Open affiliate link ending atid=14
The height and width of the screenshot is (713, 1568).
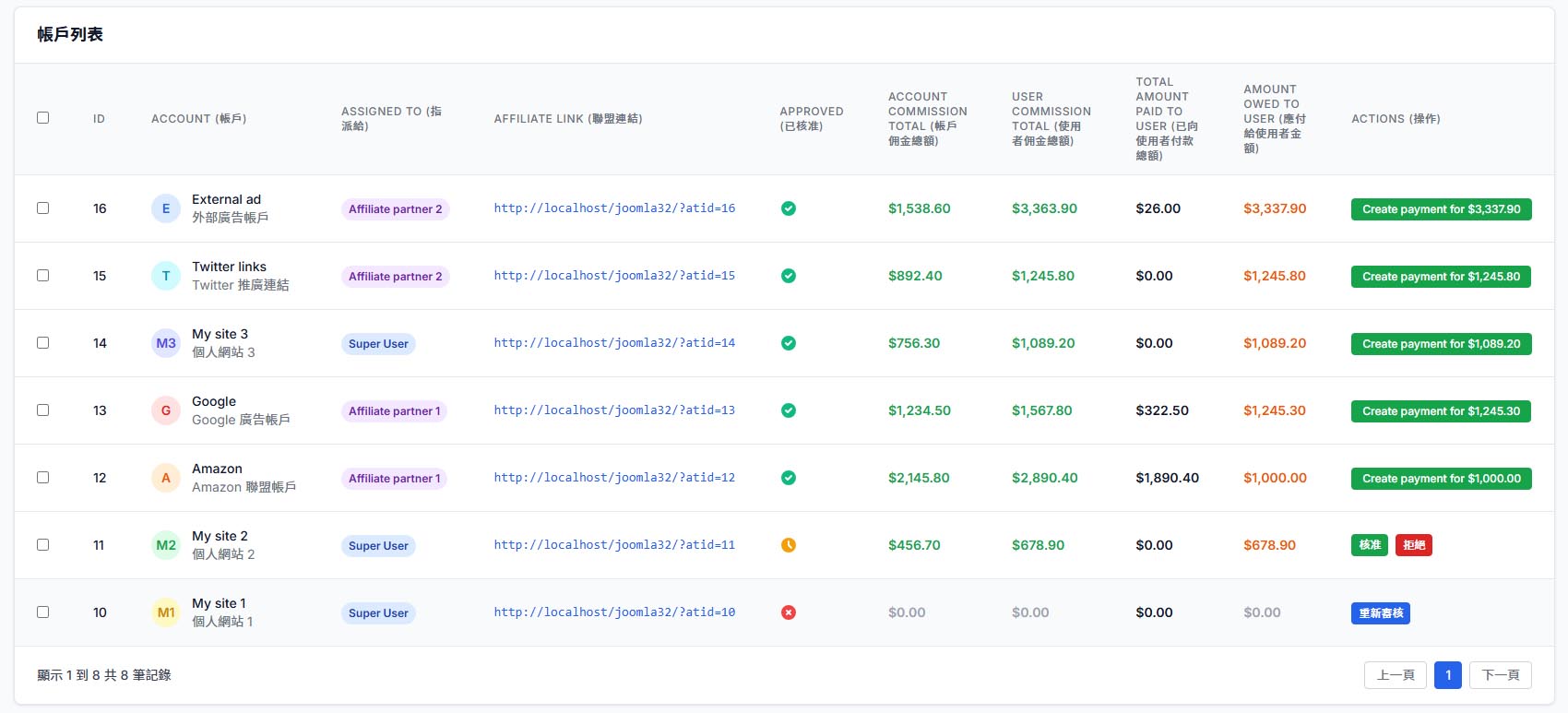pyautogui.click(x=614, y=343)
